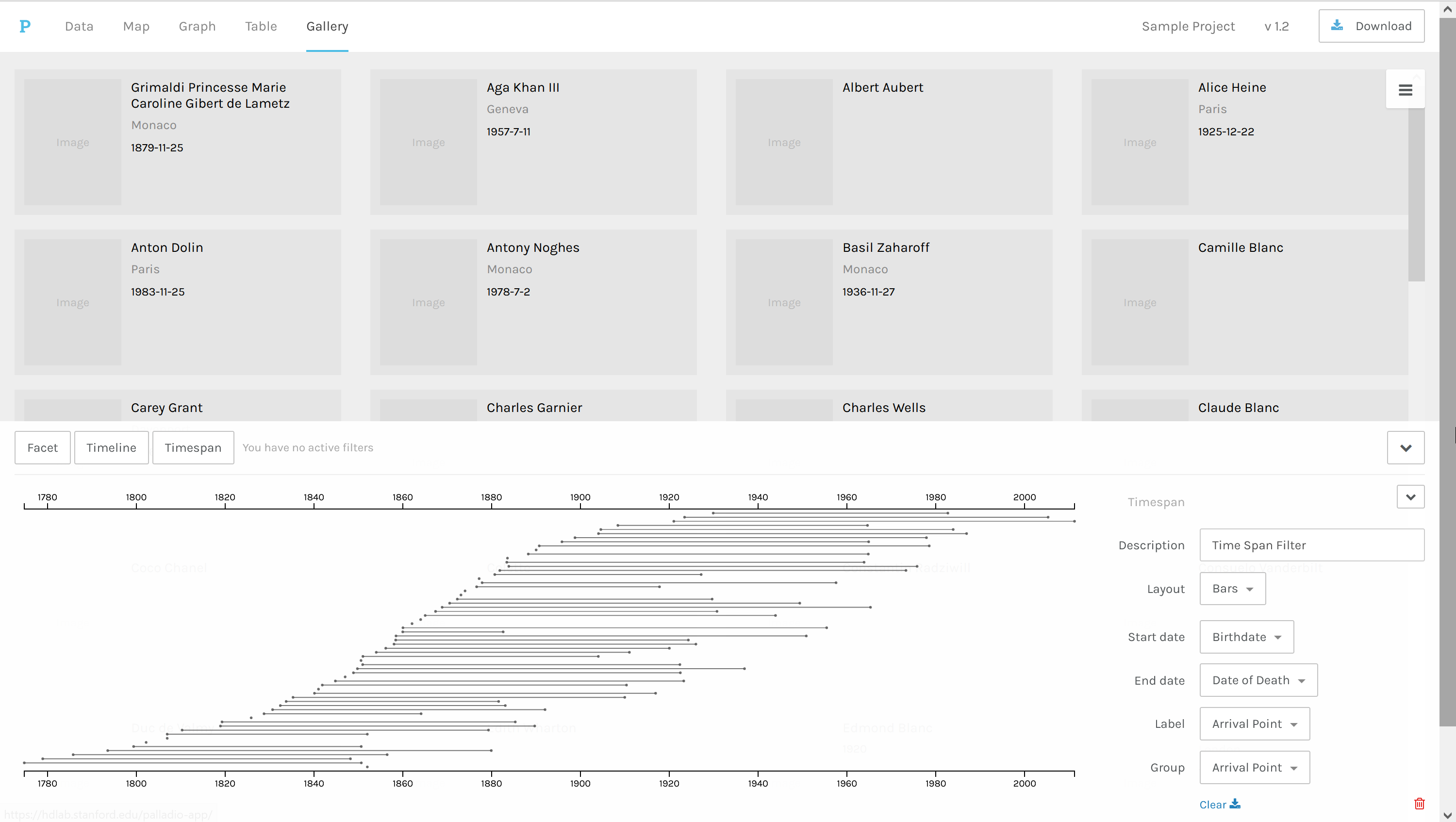Image resolution: width=1456 pixels, height=822 pixels.
Task: Click the date 1957-7-11
Action: [508, 132]
